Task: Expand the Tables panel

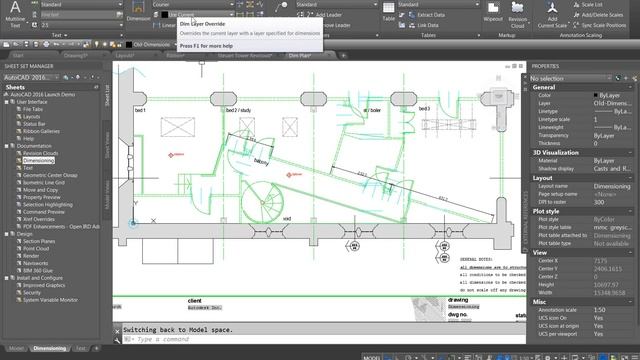Action: [429, 35]
